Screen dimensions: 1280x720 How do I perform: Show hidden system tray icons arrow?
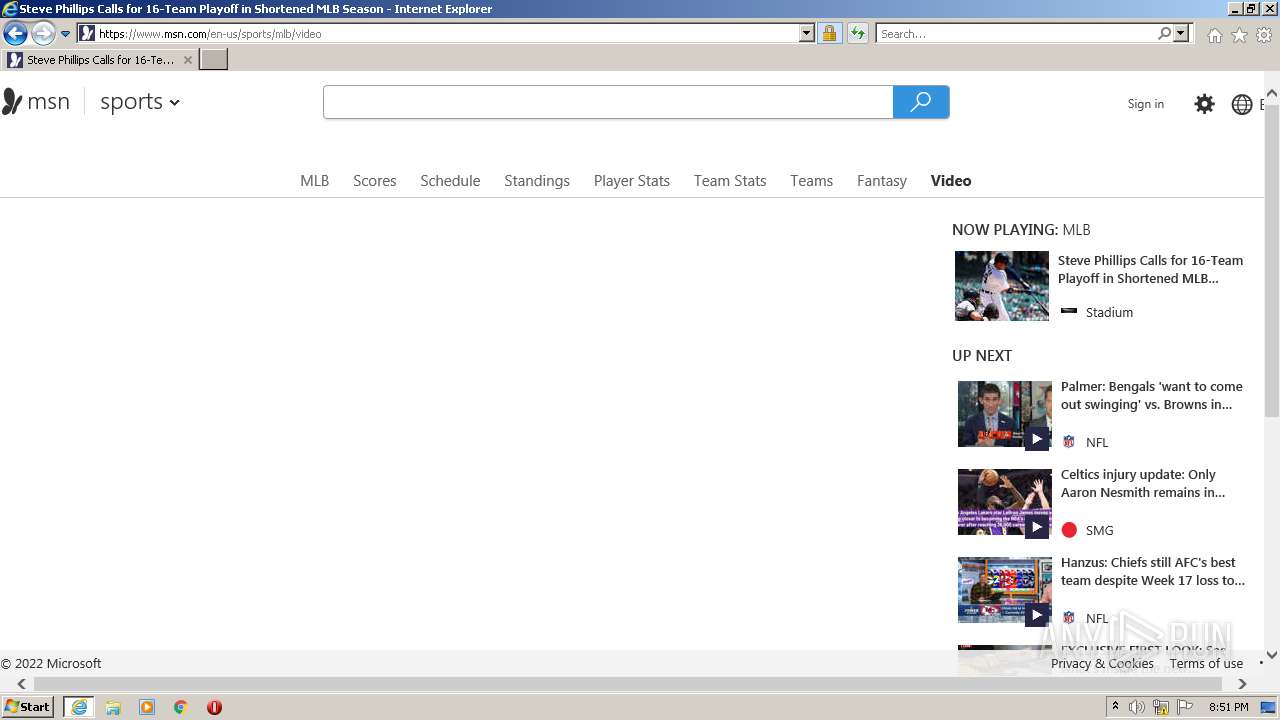[x=1115, y=707]
